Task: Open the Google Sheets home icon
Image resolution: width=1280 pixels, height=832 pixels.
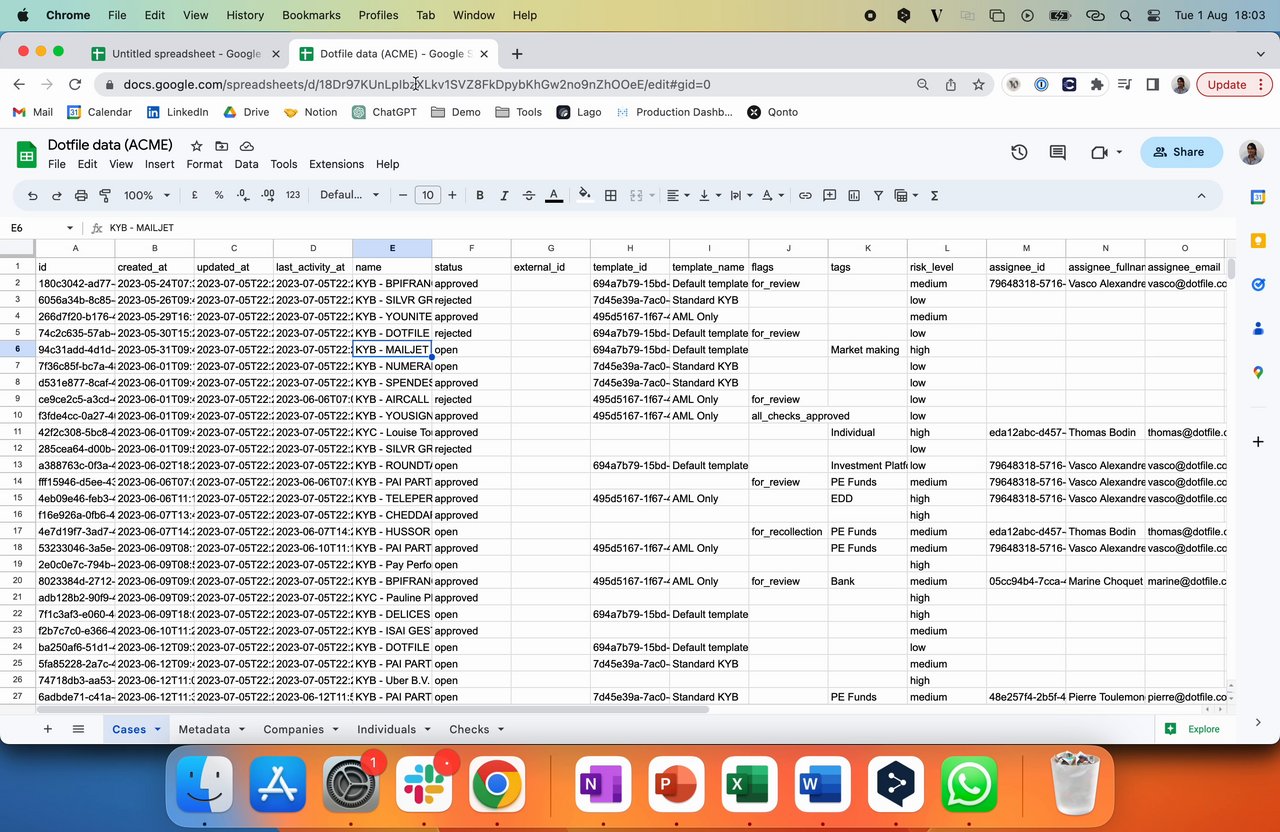Action: [x=27, y=154]
